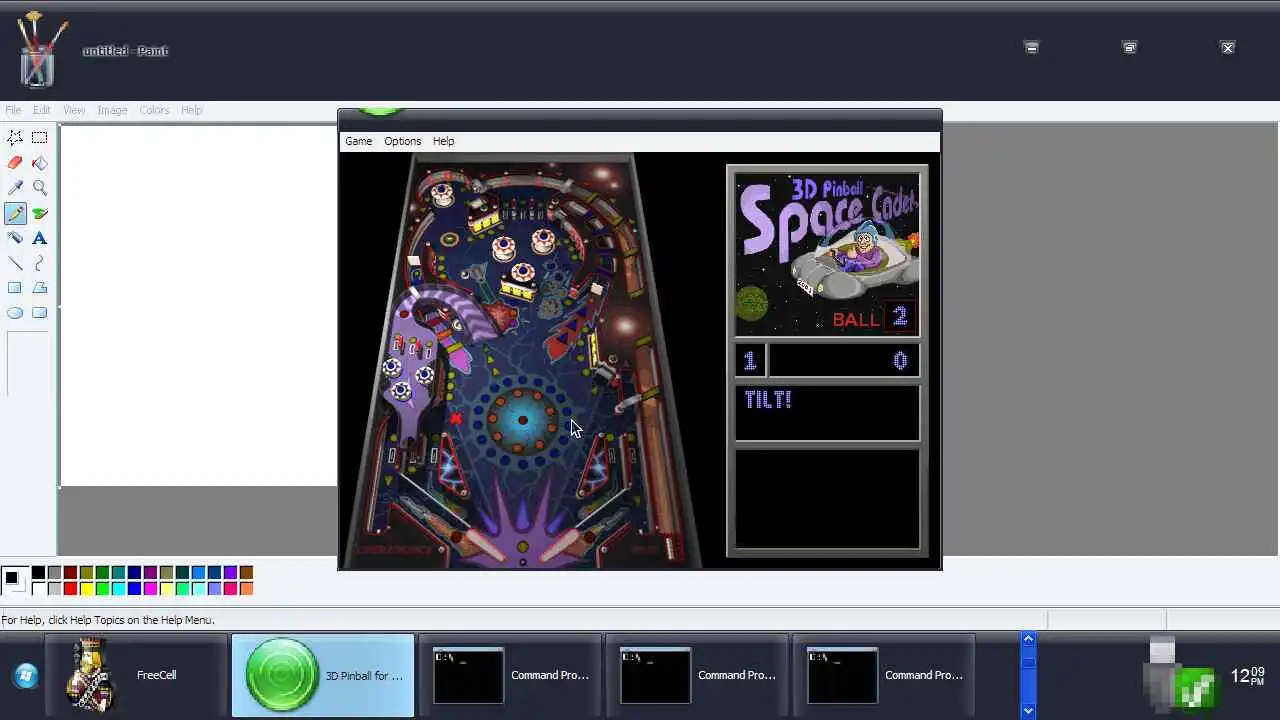Open the Pinball Options menu

[402, 141]
